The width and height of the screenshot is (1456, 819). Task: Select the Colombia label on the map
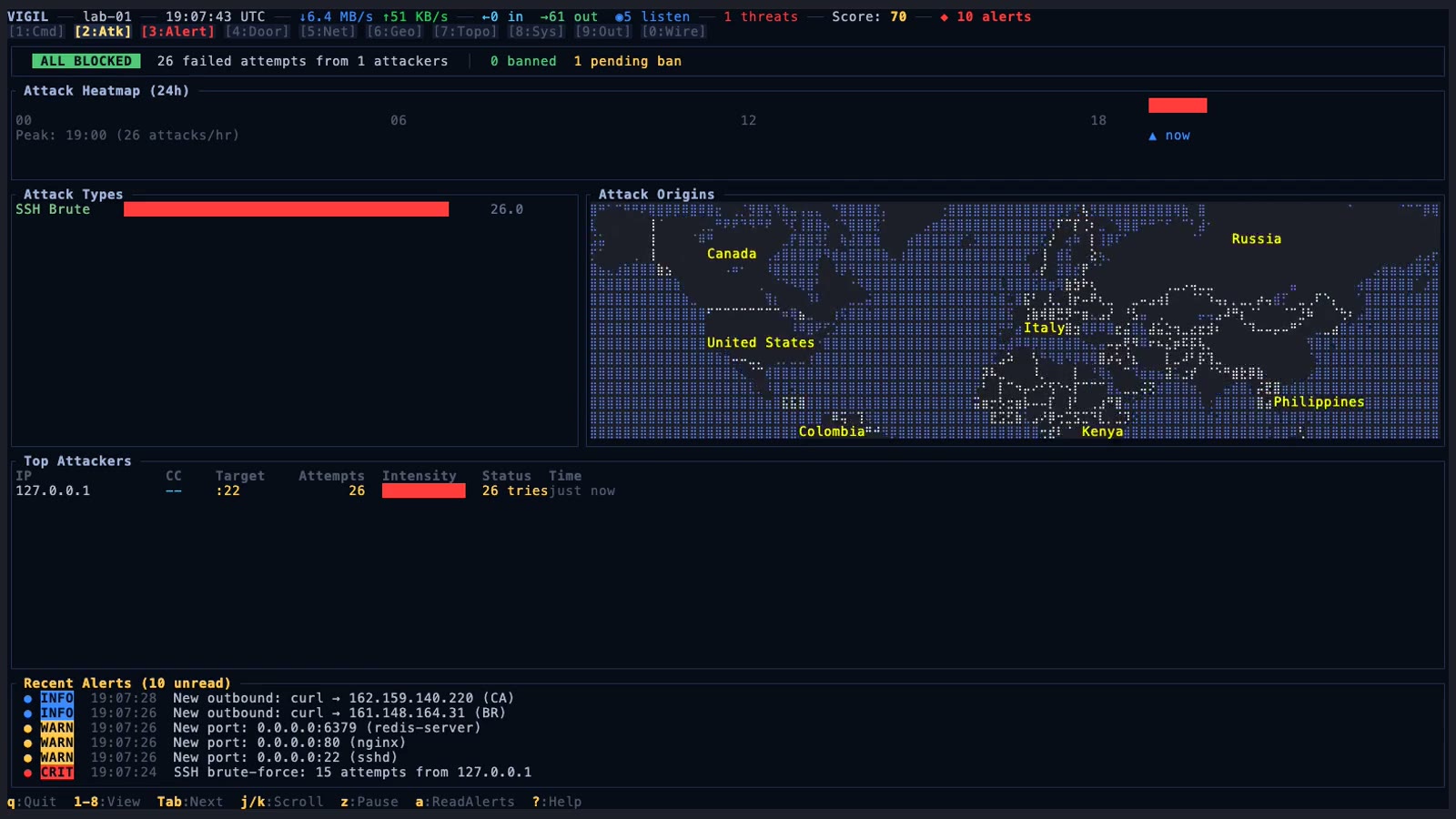(832, 431)
